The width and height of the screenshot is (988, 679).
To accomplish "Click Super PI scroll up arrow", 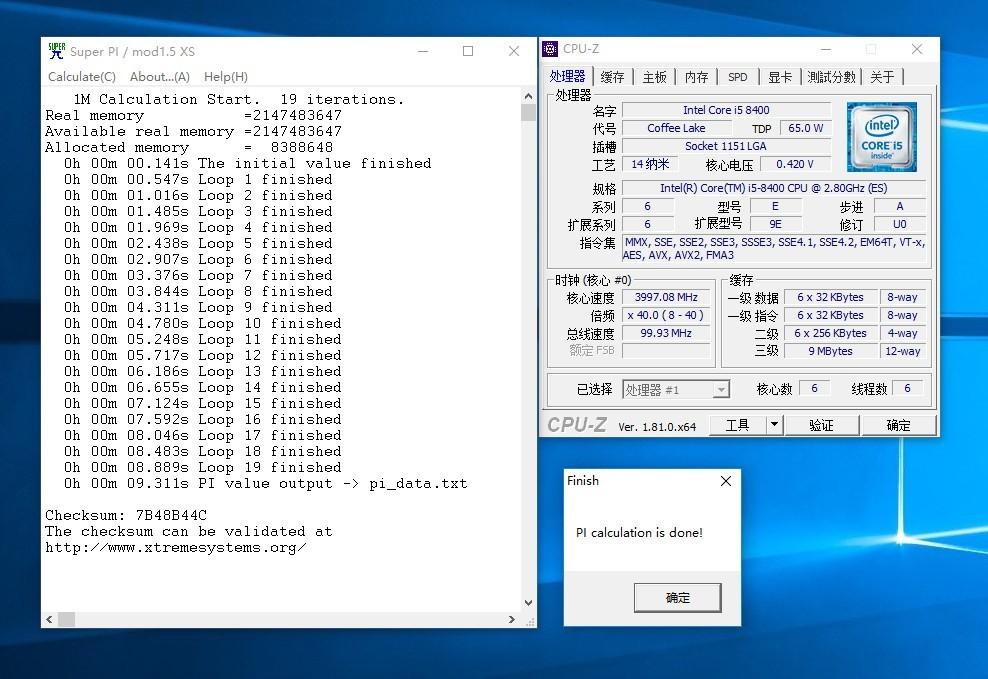I will (528, 96).
